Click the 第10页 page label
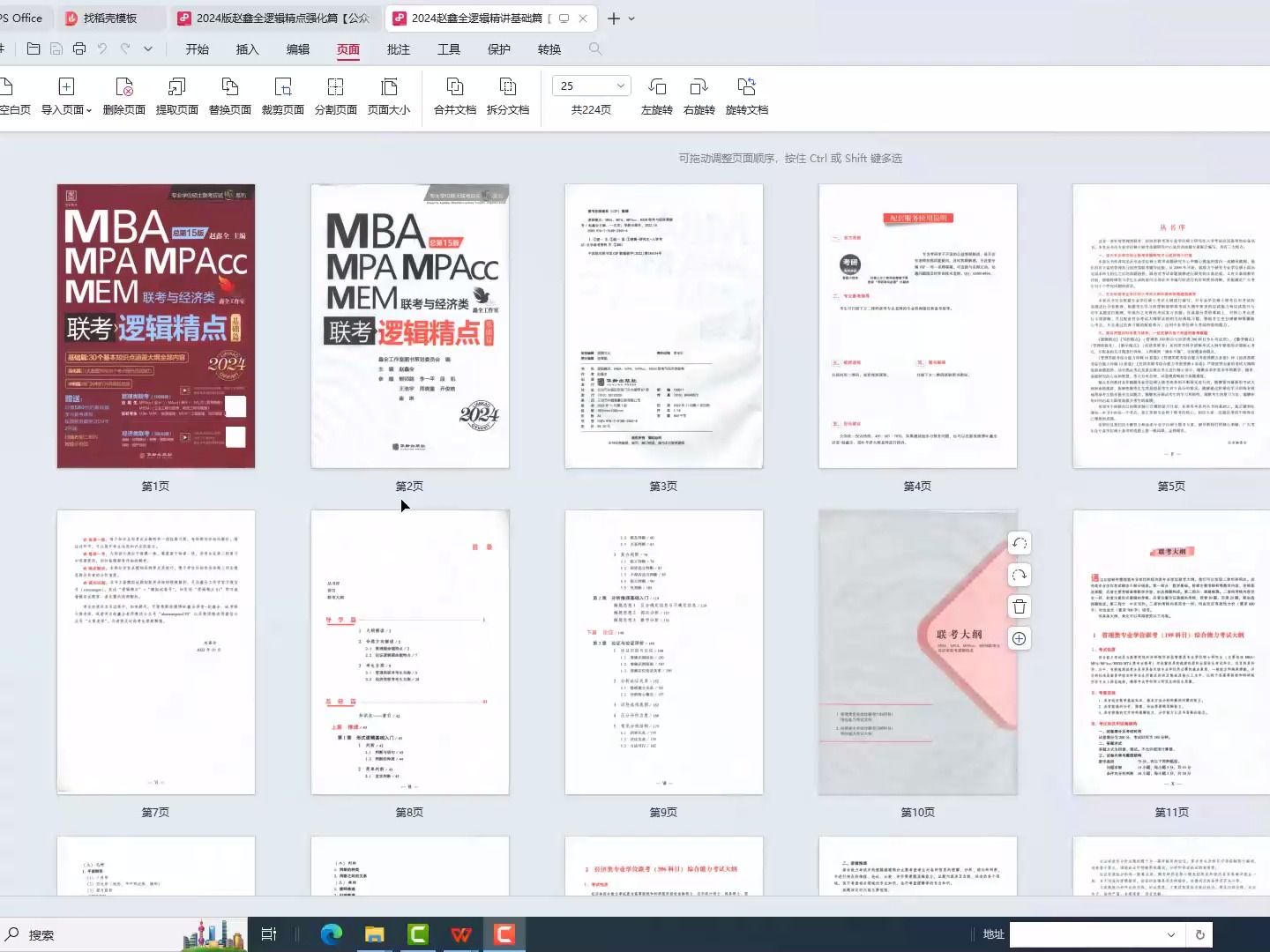The width and height of the screenshot is (1270, 952). tap(918, 812)
